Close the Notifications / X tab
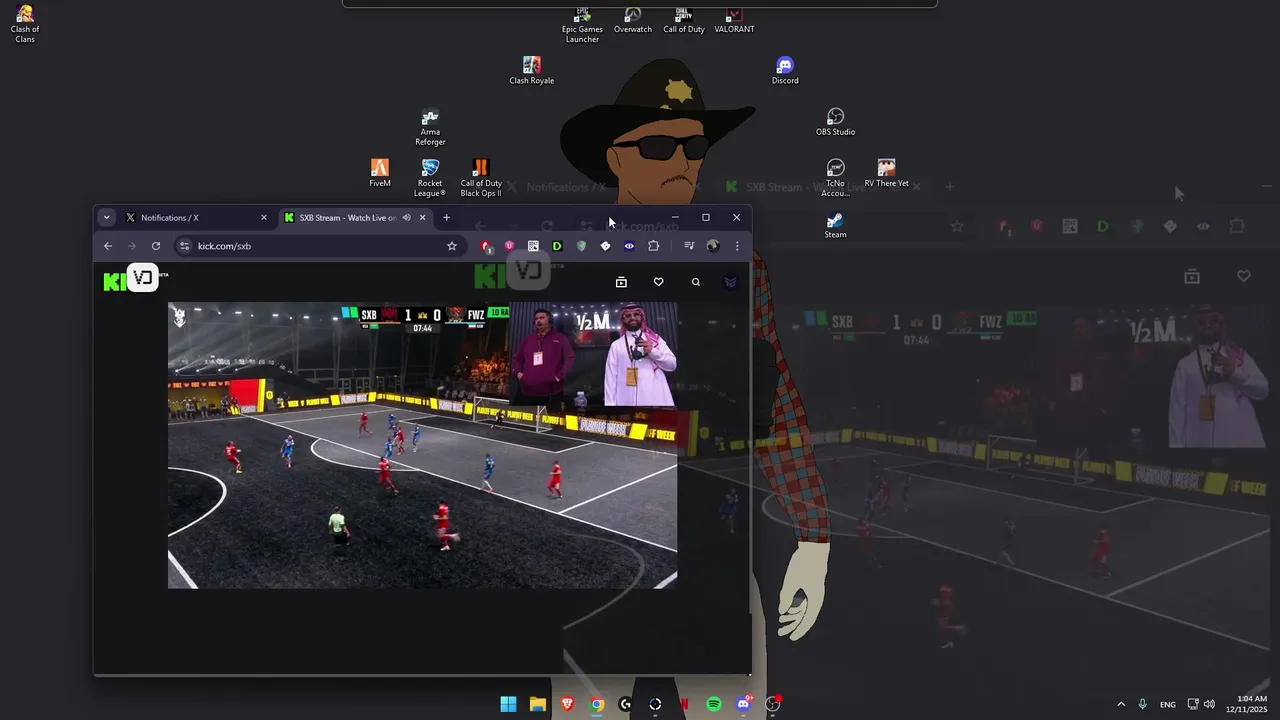Image resolution: width=1280 pixels, height=720 pixels. pos(264,217)
